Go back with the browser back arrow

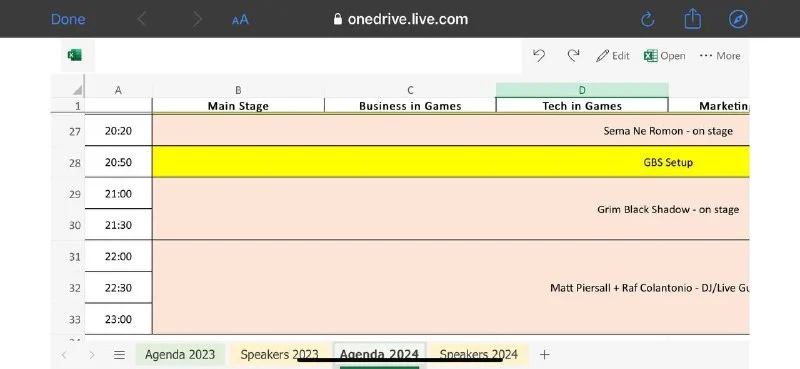click(142, 19)
